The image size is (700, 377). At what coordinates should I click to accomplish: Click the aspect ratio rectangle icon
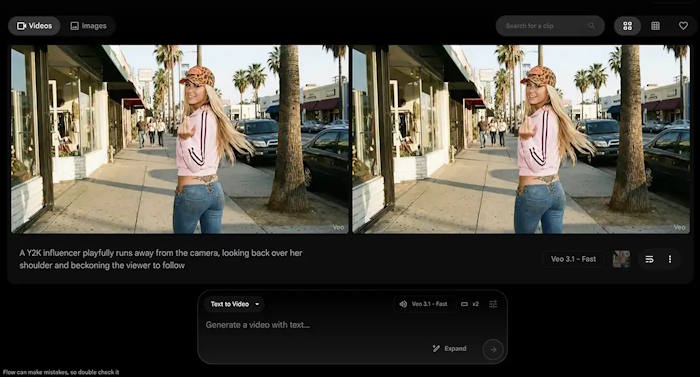point(464,304)
